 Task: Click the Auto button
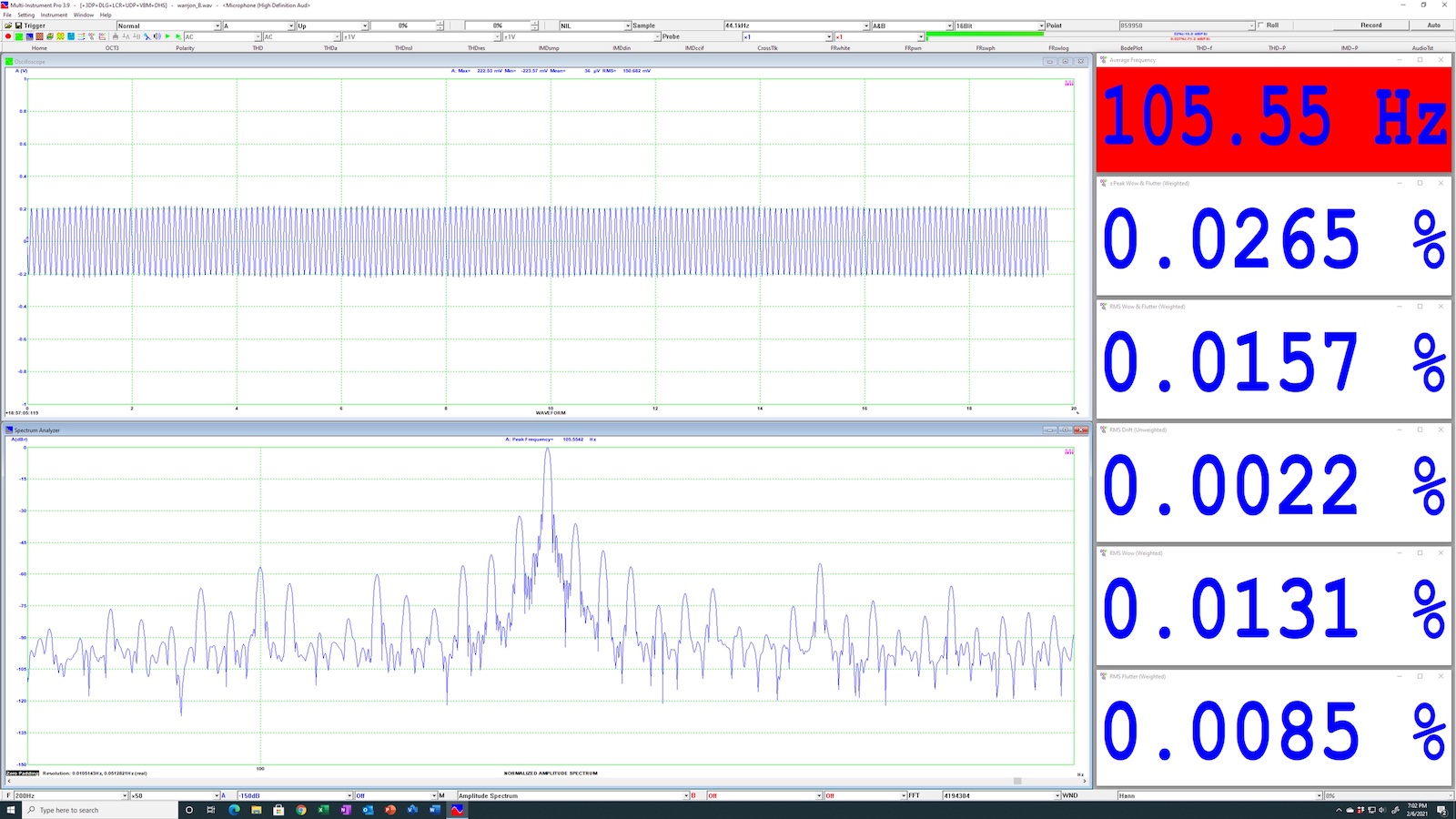point(1433,25)
